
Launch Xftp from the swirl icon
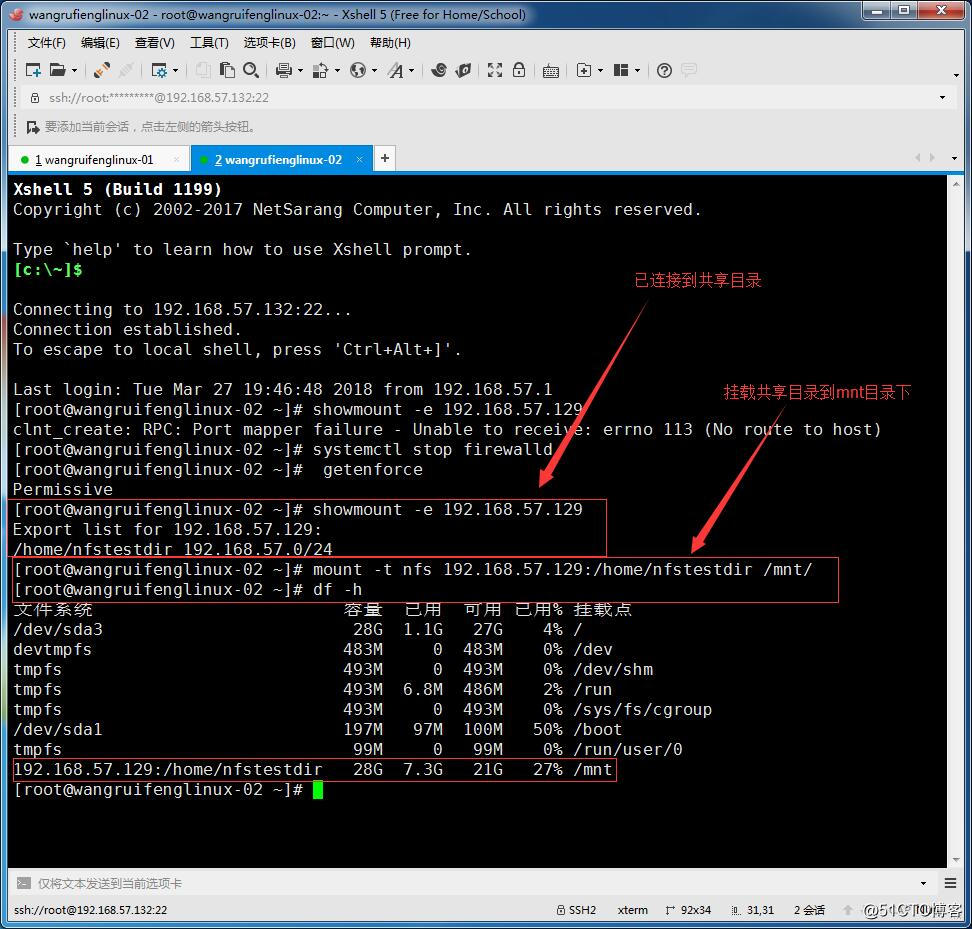439,70
